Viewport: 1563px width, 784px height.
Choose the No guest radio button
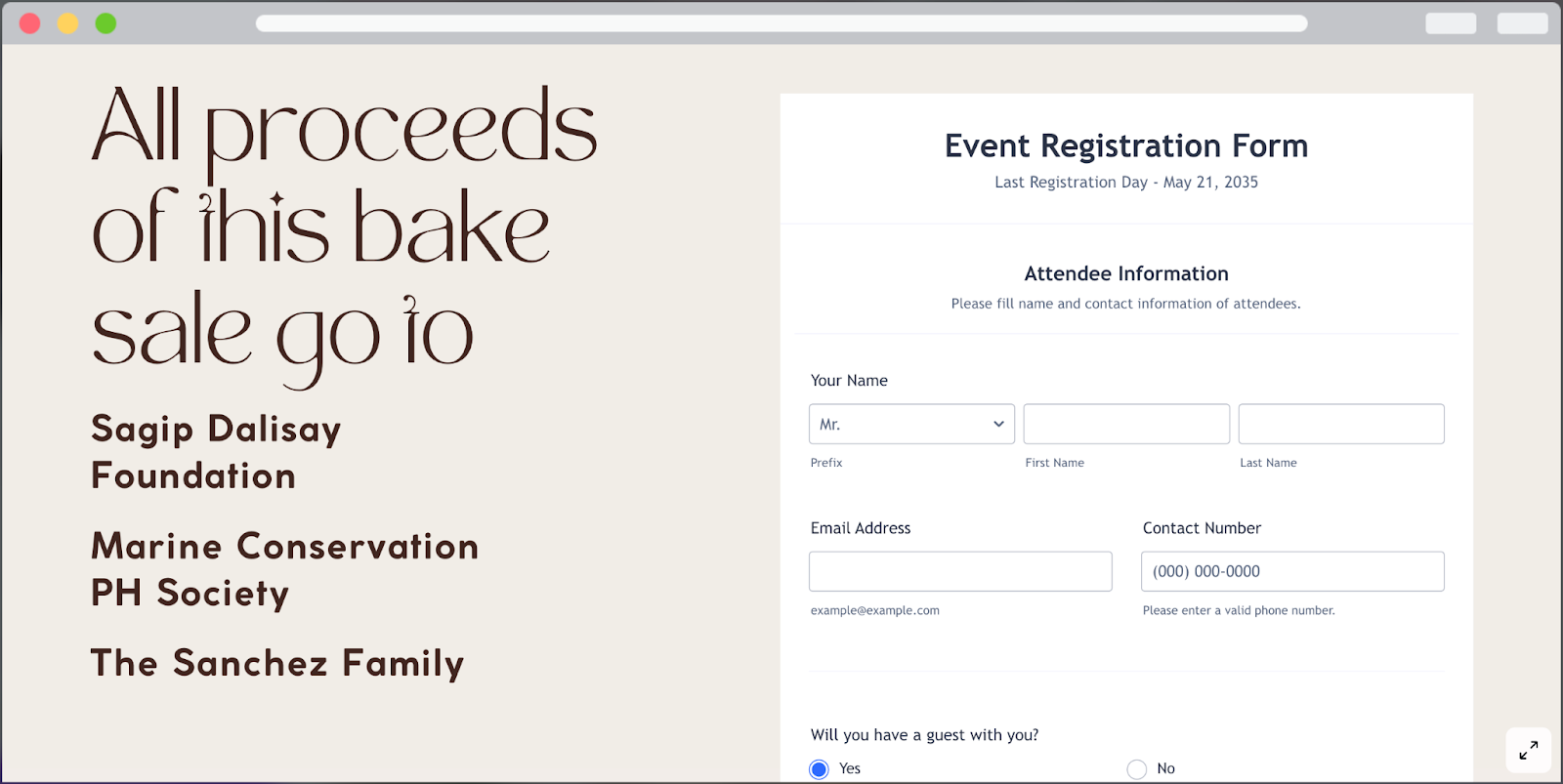coord(1137,769)
